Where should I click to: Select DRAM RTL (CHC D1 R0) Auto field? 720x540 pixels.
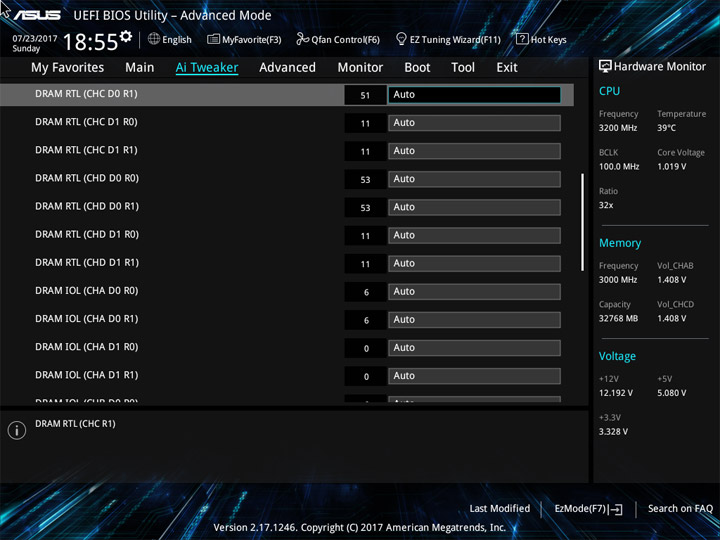tap(474, 123)
